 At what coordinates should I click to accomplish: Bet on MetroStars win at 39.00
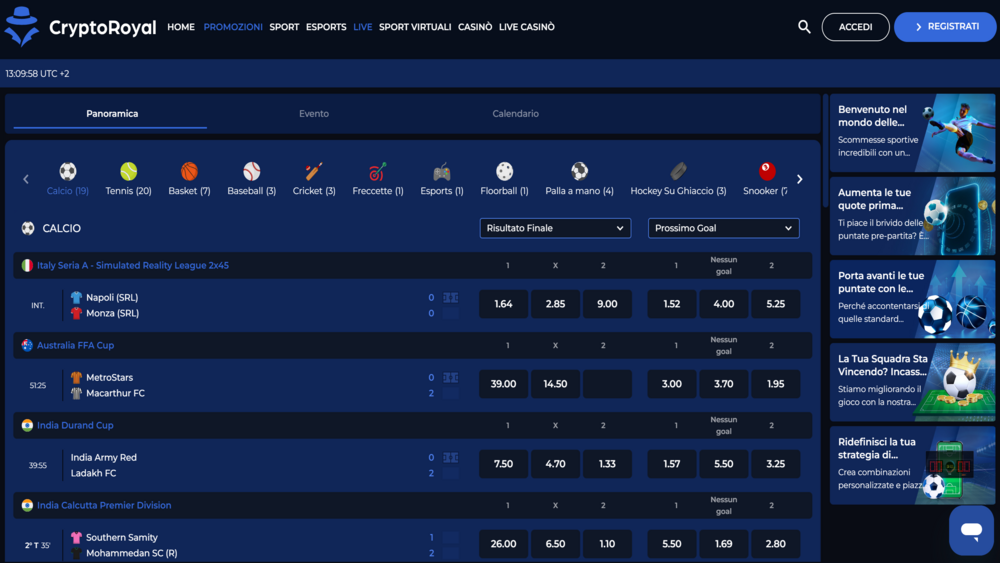click(x=503, y=384)
